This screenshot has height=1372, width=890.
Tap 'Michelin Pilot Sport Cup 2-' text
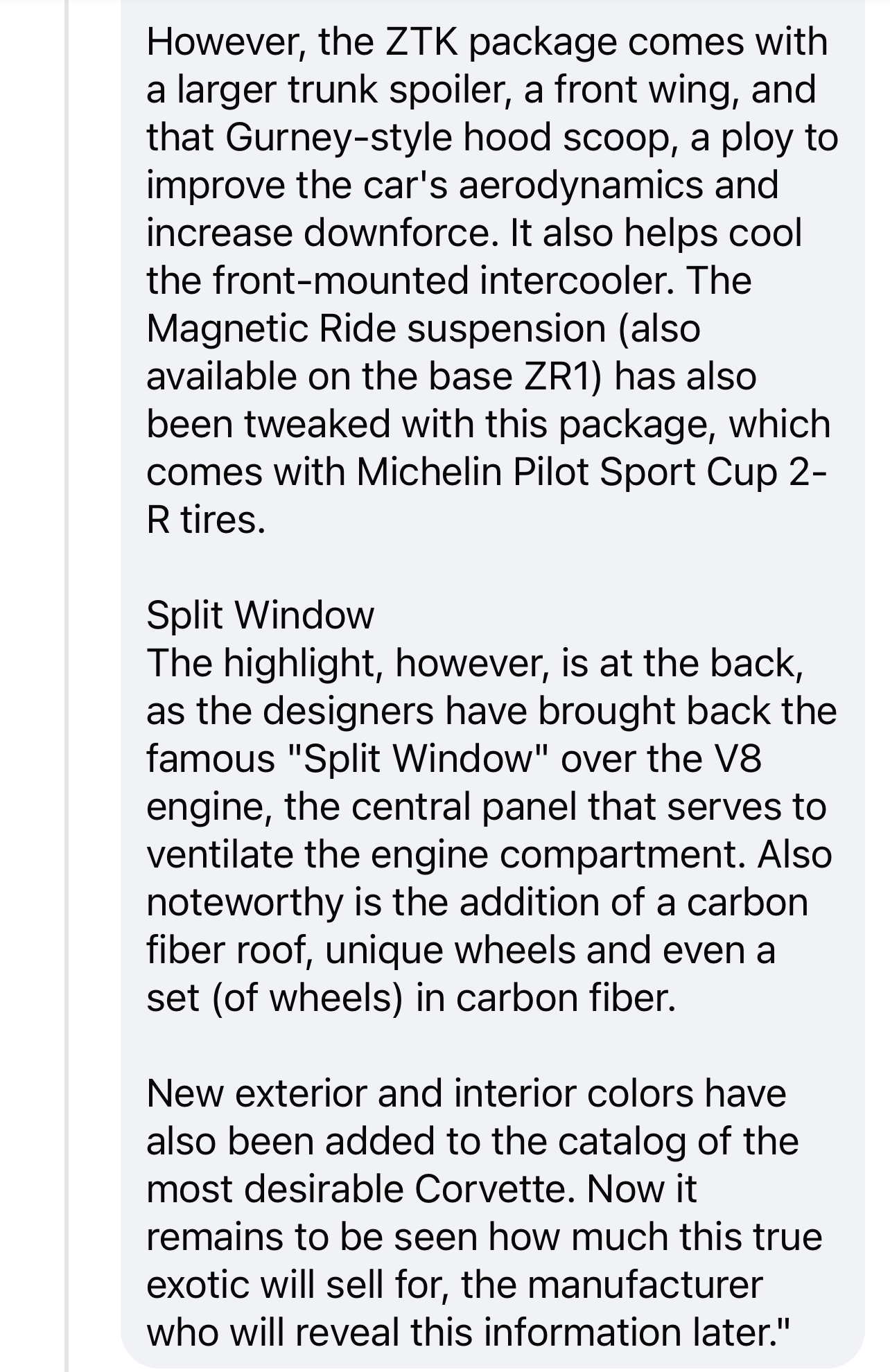point(591,473)
